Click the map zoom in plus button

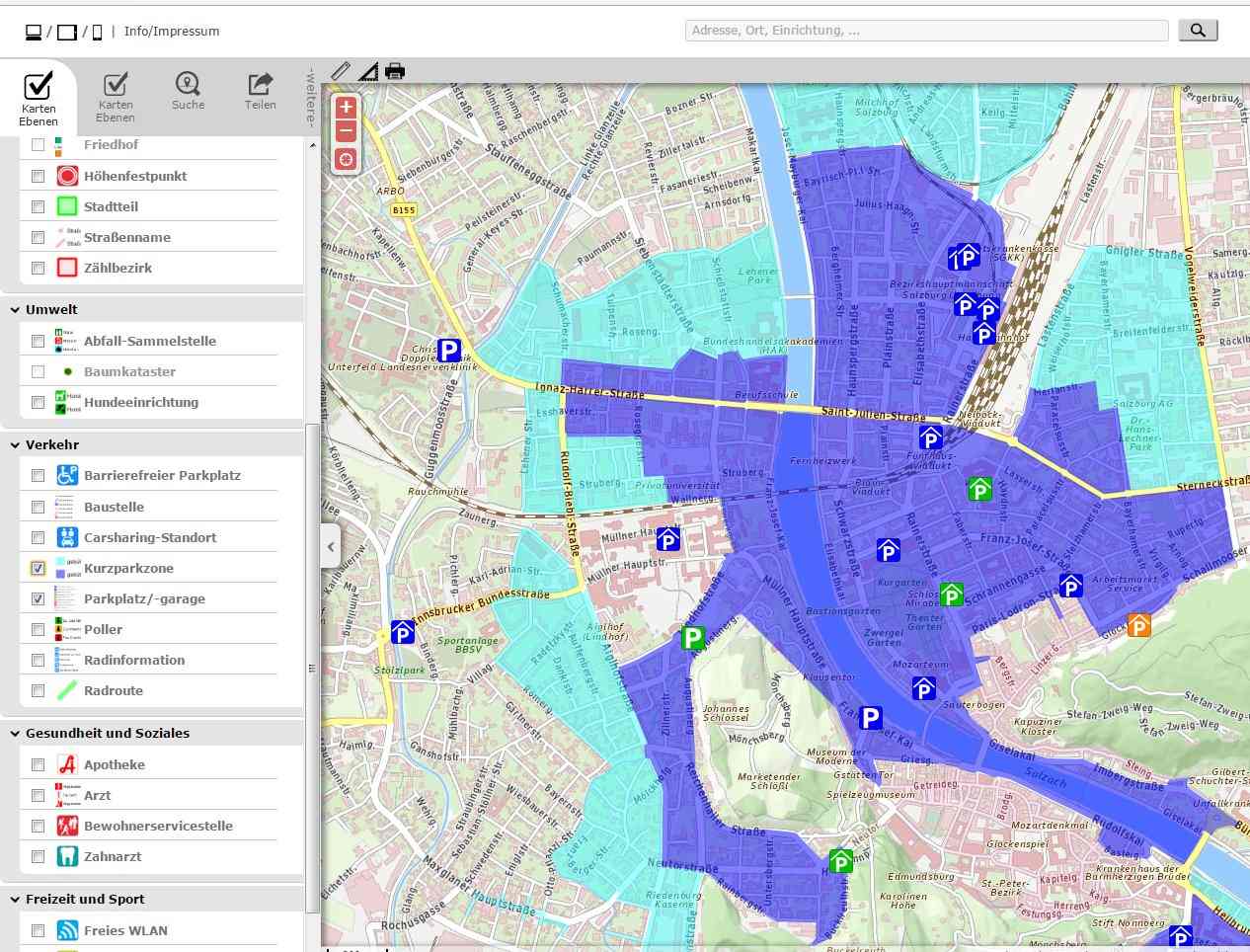346,108
